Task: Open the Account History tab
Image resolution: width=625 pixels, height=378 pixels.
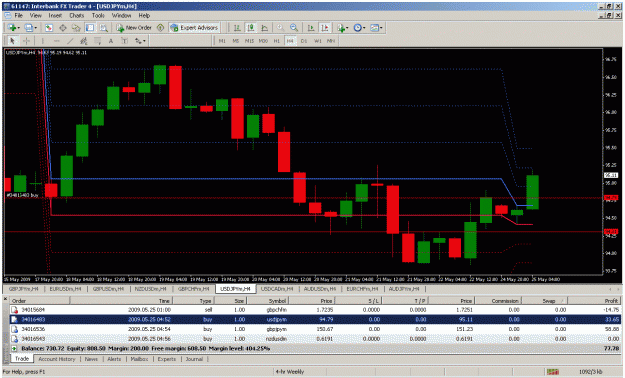Action: click(x=57, y=359)
